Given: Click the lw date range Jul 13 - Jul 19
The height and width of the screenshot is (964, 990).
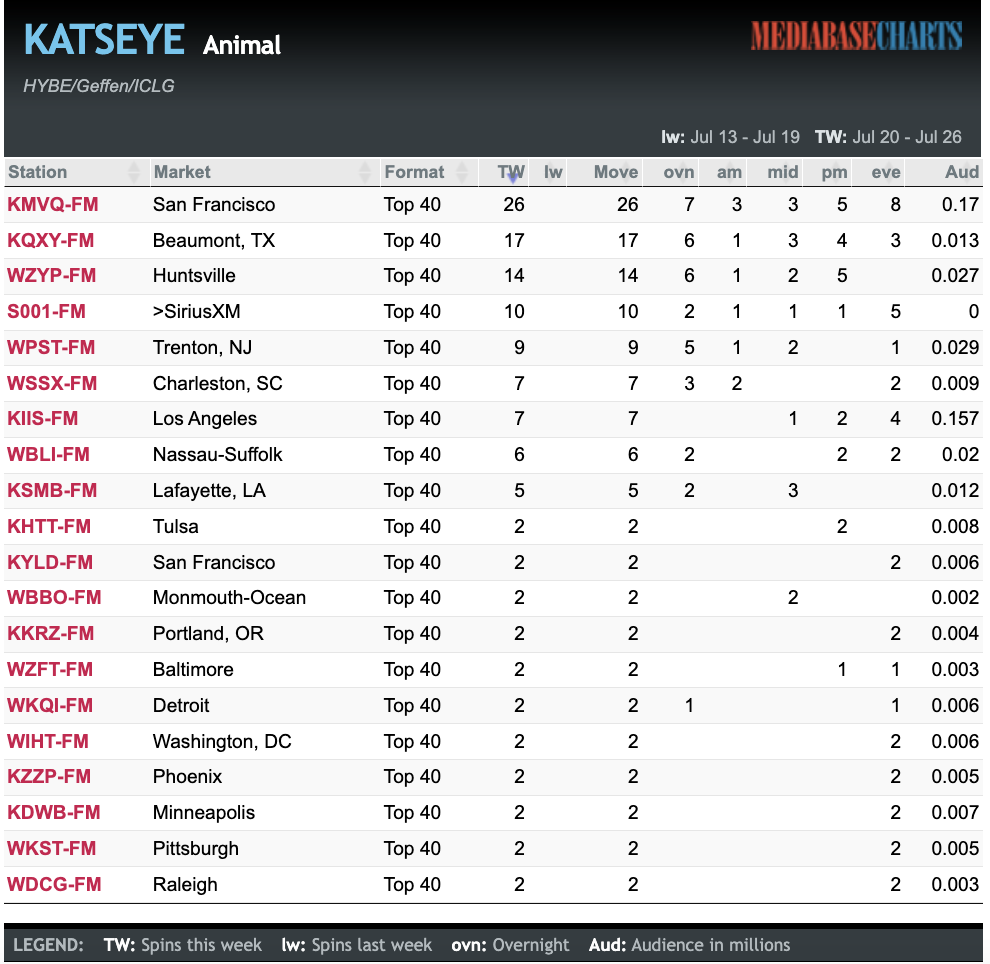Looking at the screenshot, I should [x=731, y=137].
